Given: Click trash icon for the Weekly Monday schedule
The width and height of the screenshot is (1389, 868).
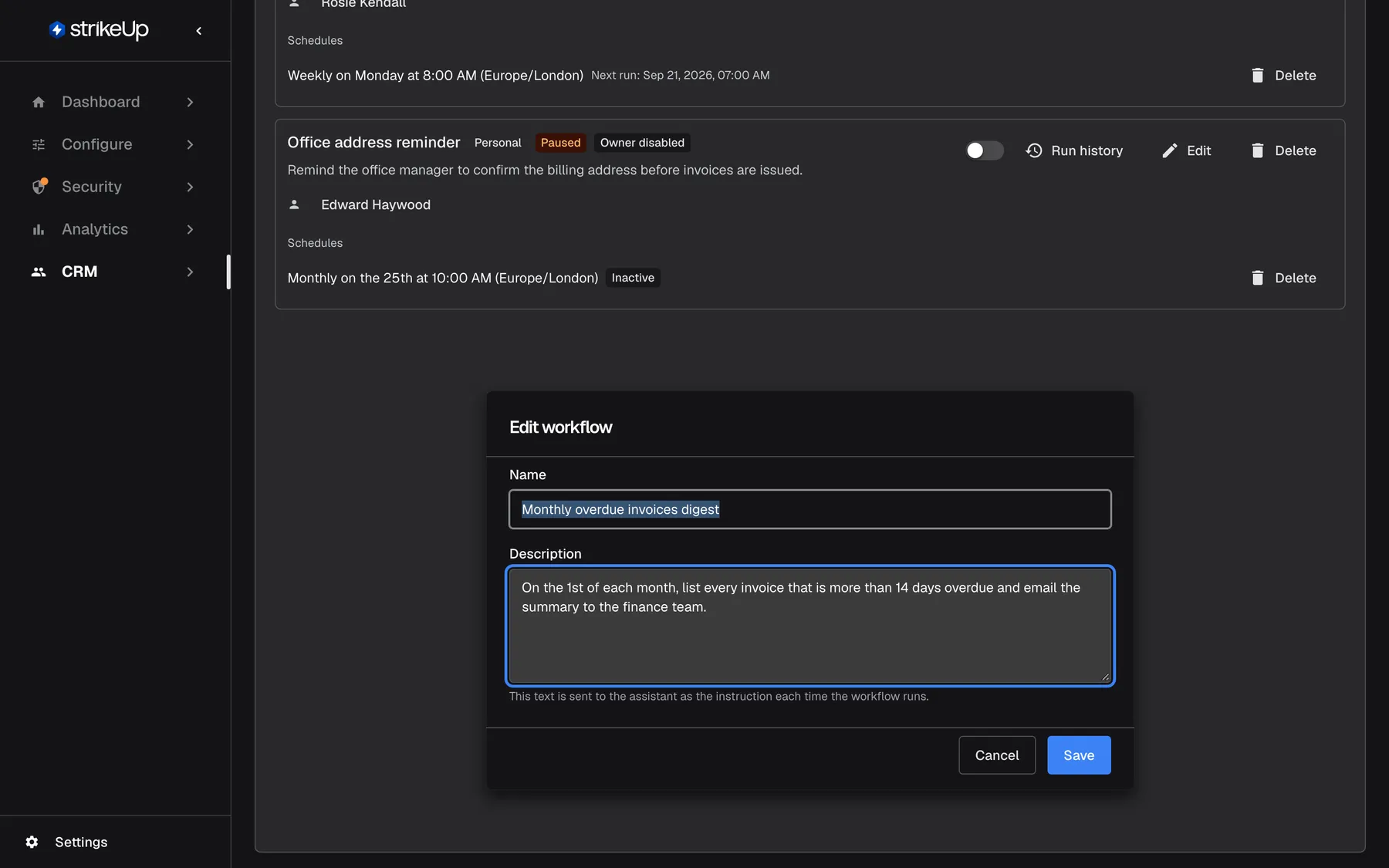Looking at the screenshot, I should [1258, 75].
